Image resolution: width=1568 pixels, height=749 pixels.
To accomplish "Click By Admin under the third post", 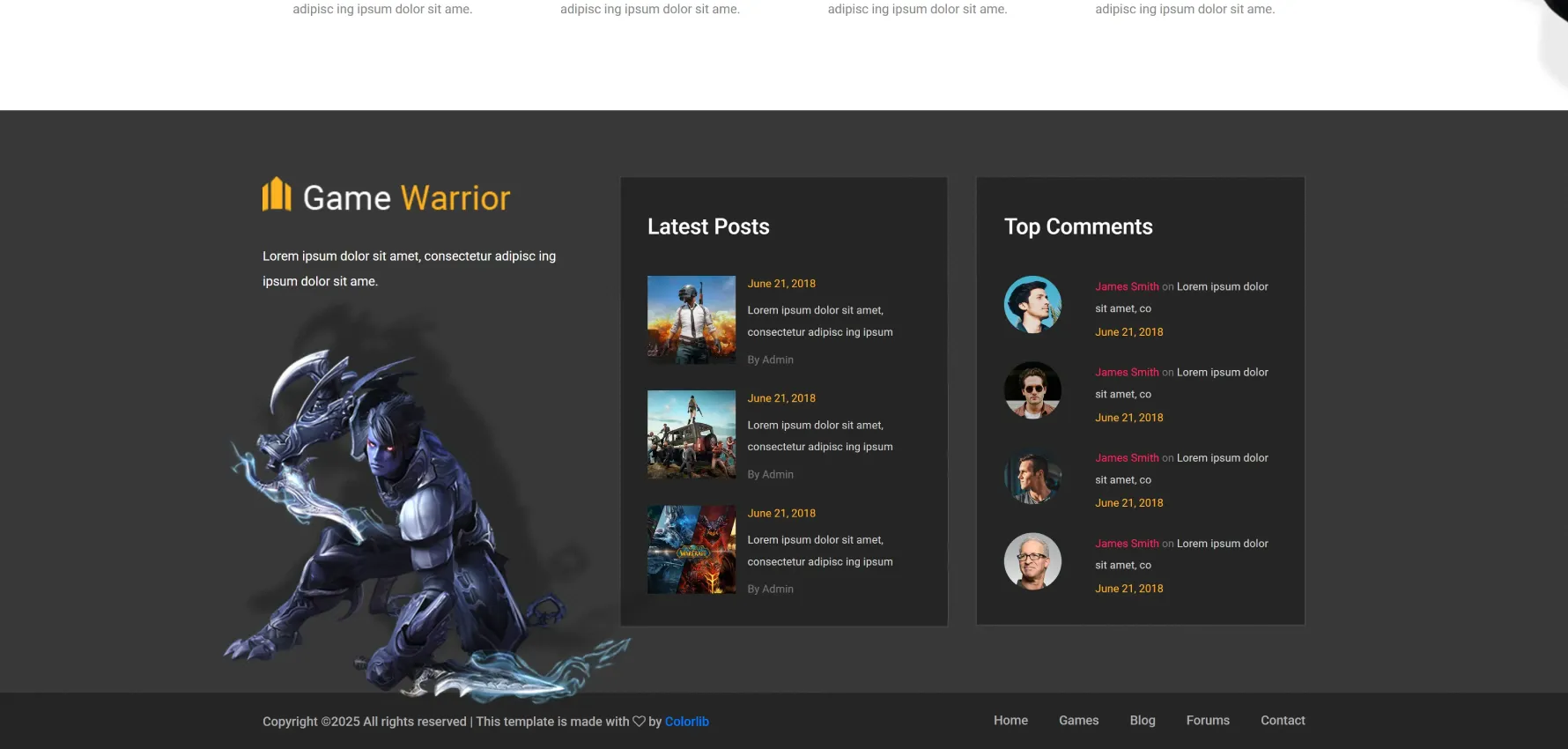I will click(771, 589).
